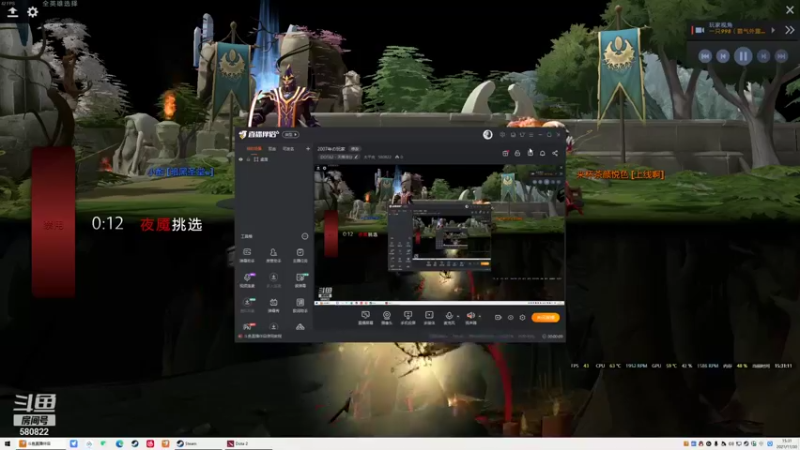
Task: Click the badge next to the room title
Action: pyautogui.click(x=355, y=149)
